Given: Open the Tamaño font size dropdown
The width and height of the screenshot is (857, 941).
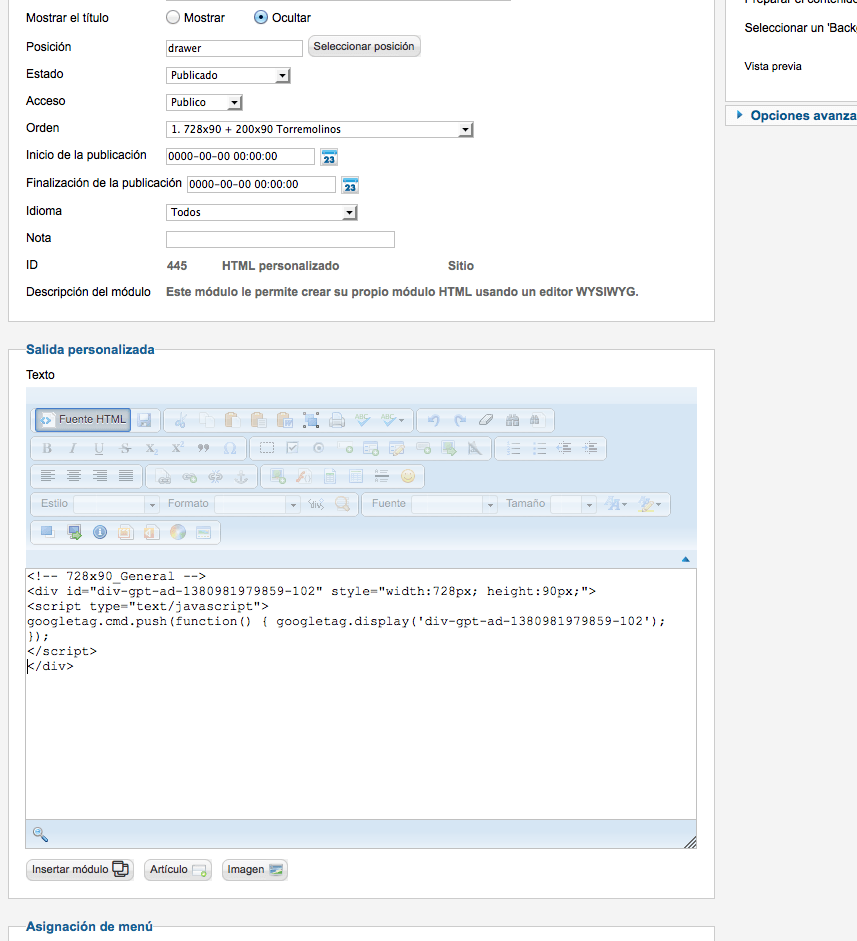Looking at the screenshot, I should (x=573, y=504).
